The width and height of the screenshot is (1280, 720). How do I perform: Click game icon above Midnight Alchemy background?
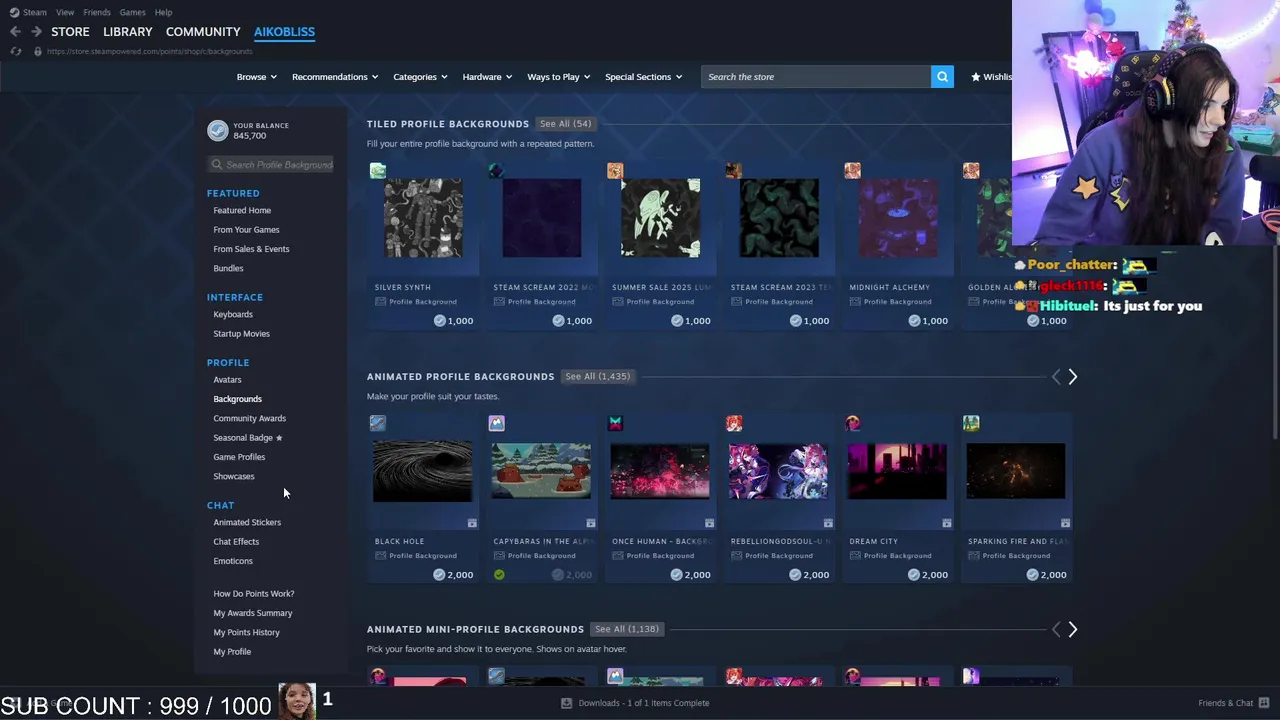point(852,171)
